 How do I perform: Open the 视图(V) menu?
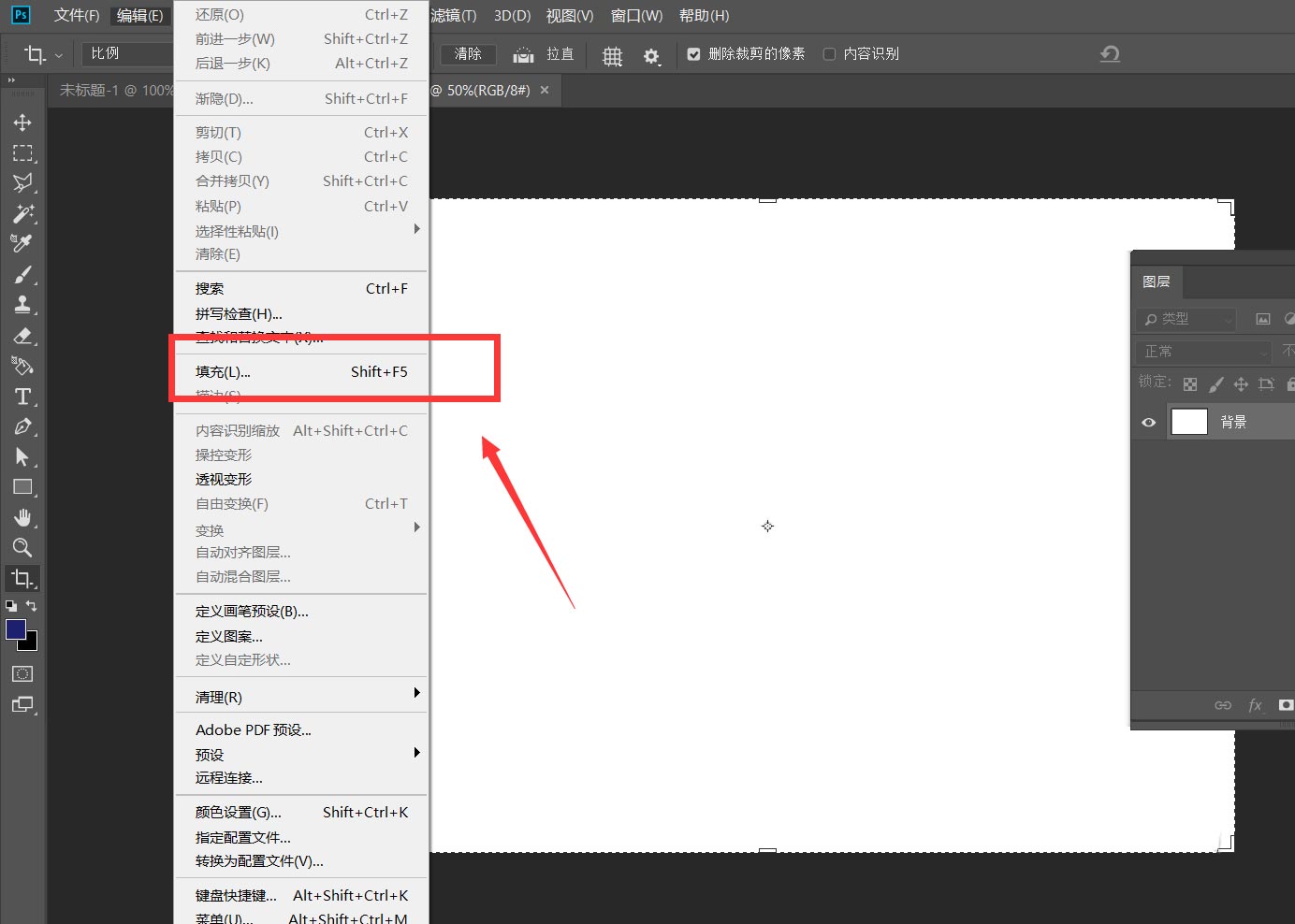coord(570,16)
